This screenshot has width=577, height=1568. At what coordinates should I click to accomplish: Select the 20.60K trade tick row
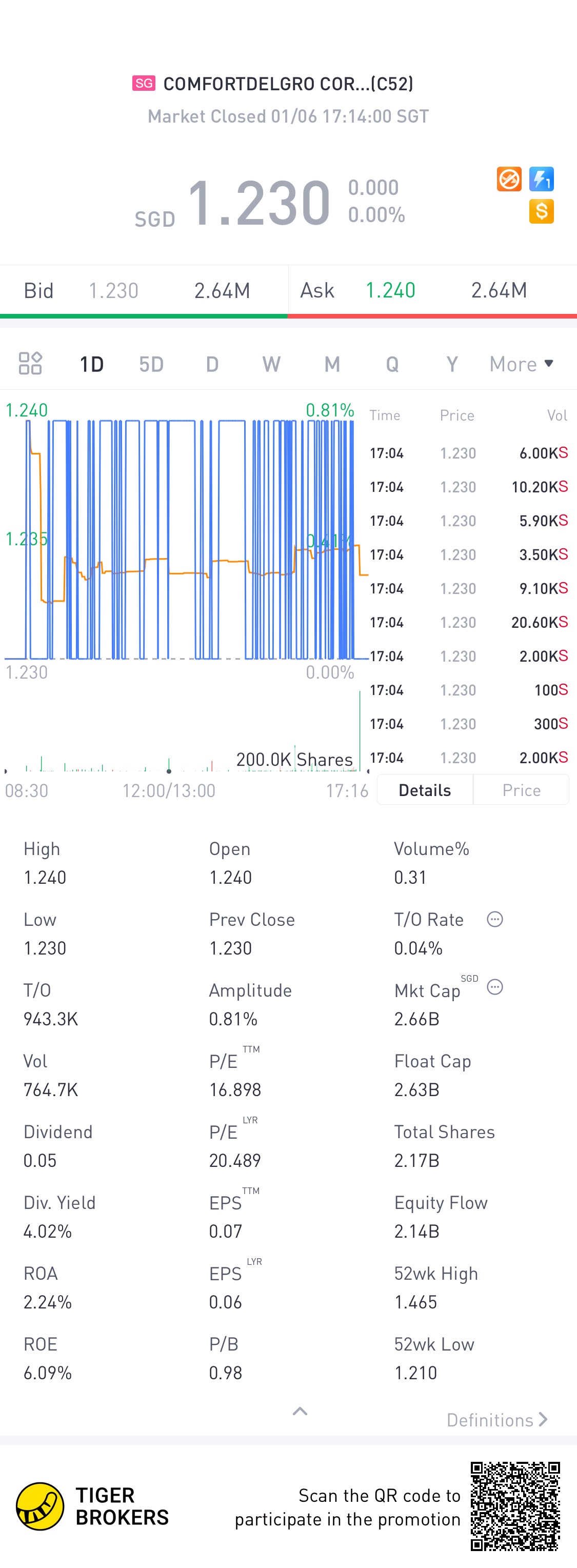[x=469, y=622]
